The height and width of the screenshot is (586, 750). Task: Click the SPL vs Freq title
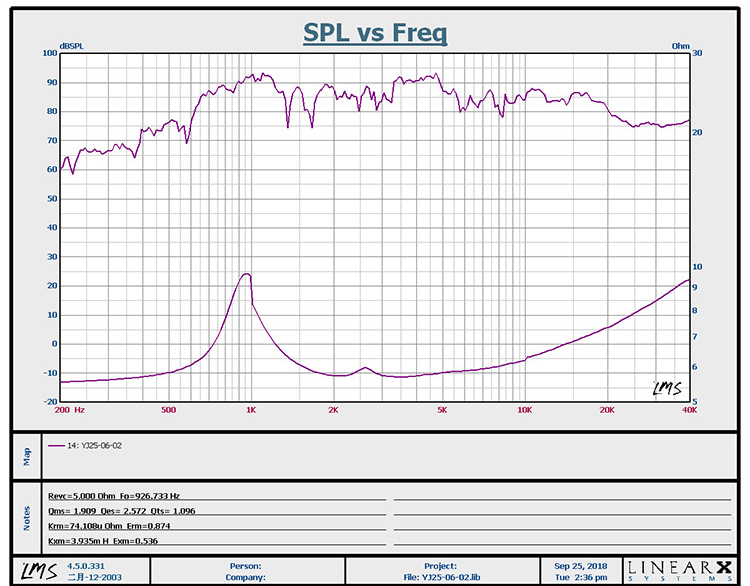click(x=375, y=33)
